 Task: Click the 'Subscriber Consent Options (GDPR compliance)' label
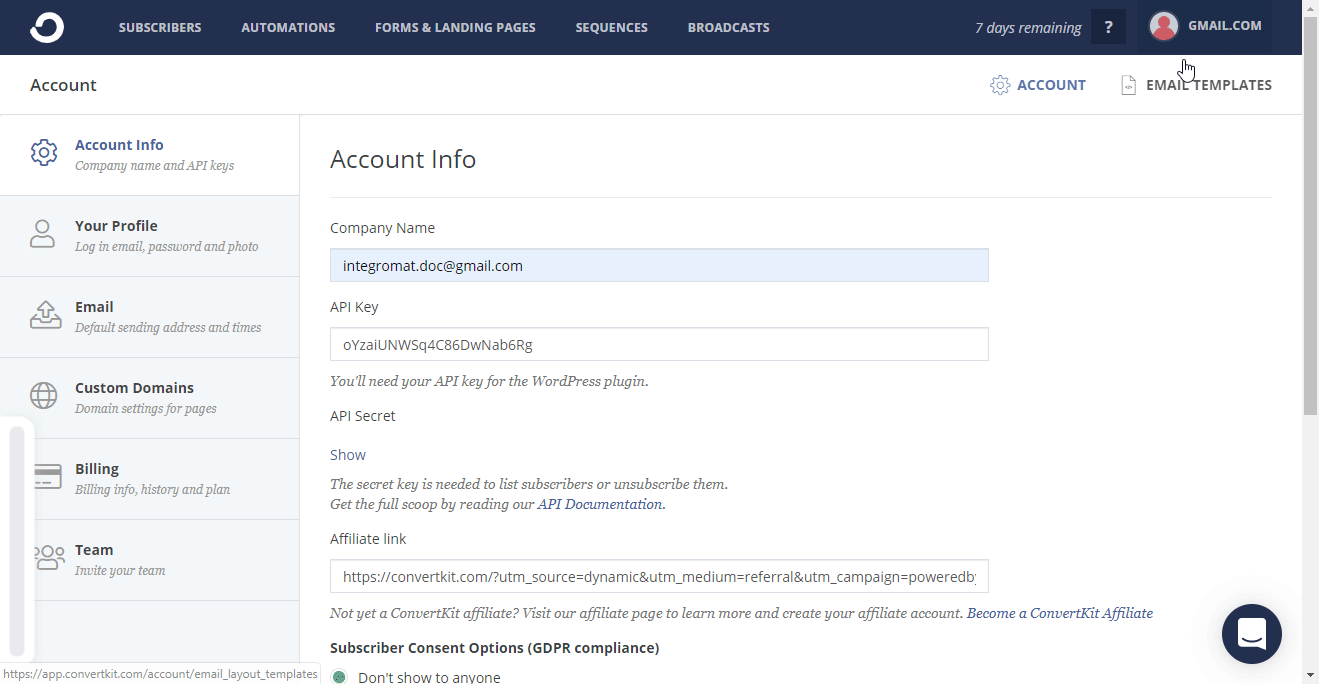(494, 648)
